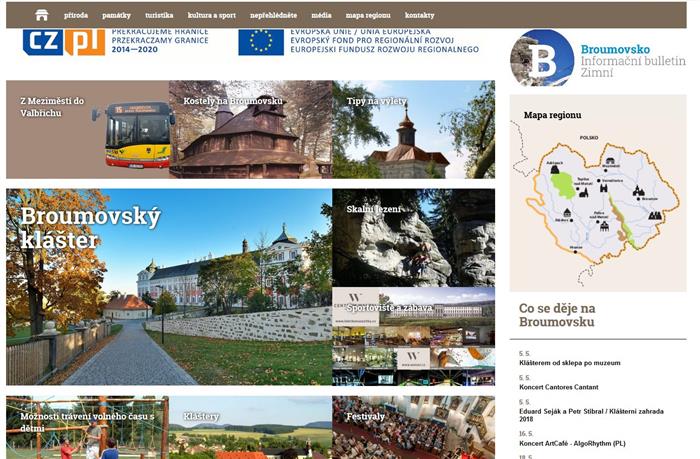Screen dimensions: 700x459
Task: Open the nepřehlédněte menu item
Action: (273, 15)
